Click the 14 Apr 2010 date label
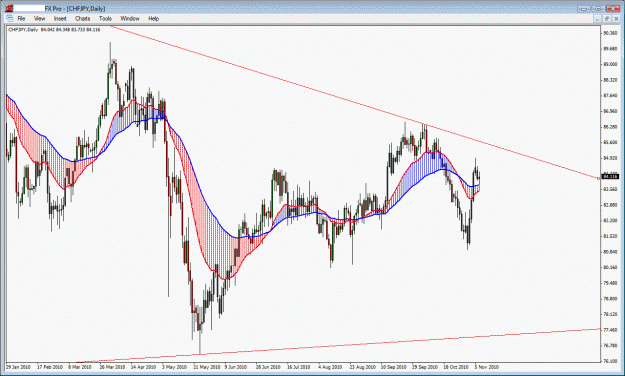The height and width of the screenshot is (376, 625). point(143,367)
